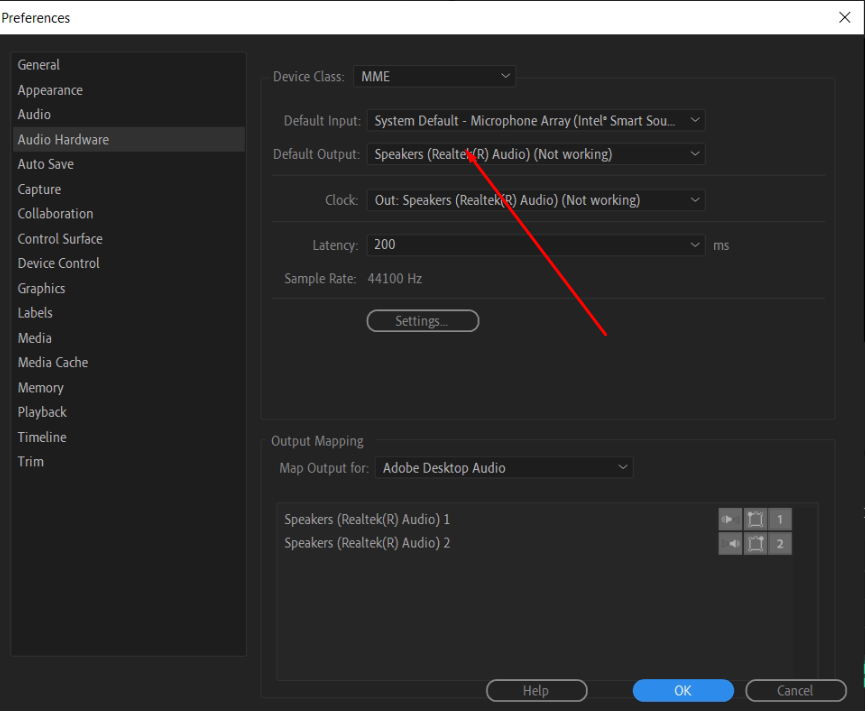This screenshot has height=711, width=865.
Task: Open the Clock dropdown
Action: coord(536,200)
